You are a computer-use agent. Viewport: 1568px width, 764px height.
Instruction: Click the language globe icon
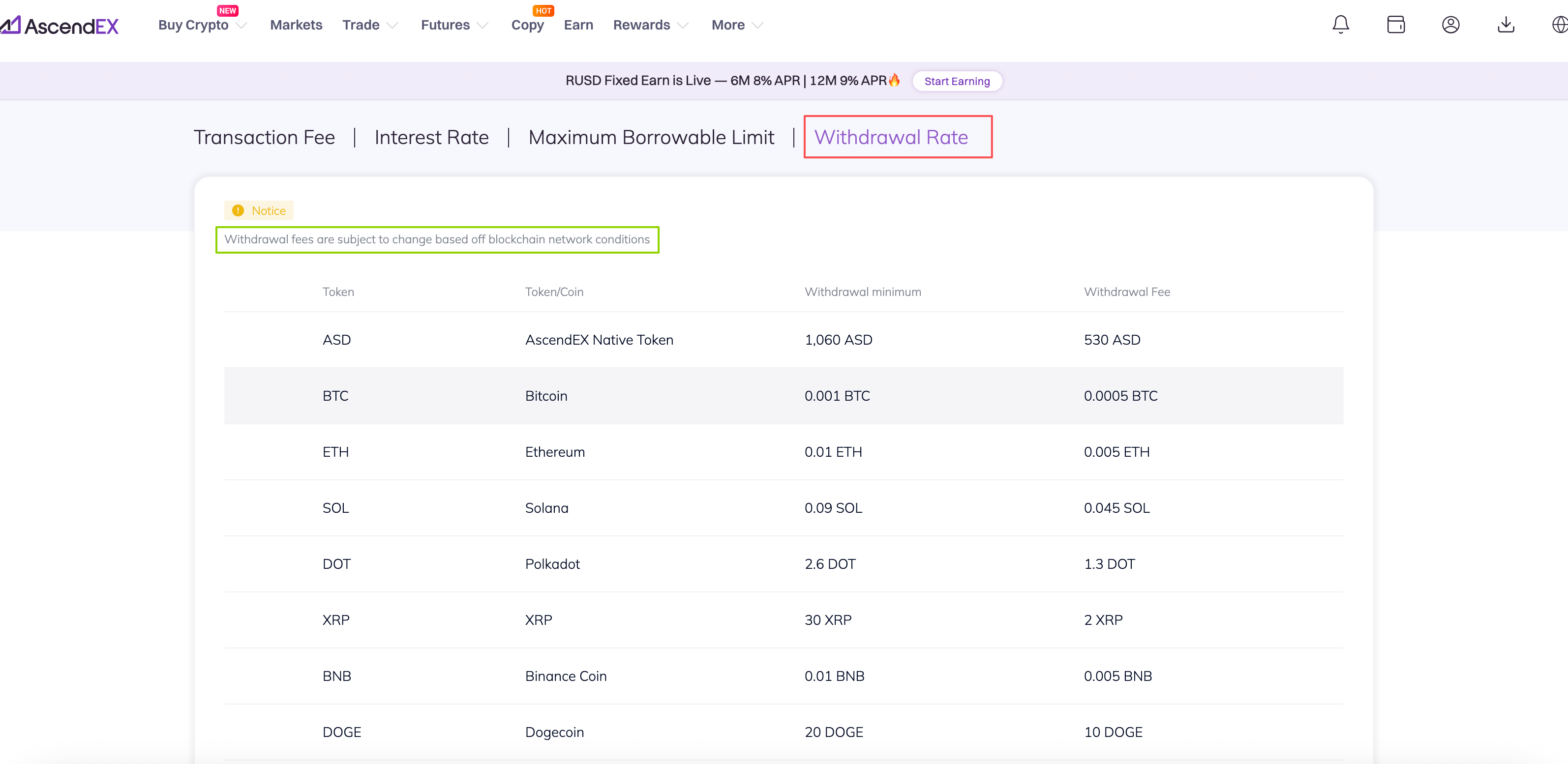tap(1560, 25)
